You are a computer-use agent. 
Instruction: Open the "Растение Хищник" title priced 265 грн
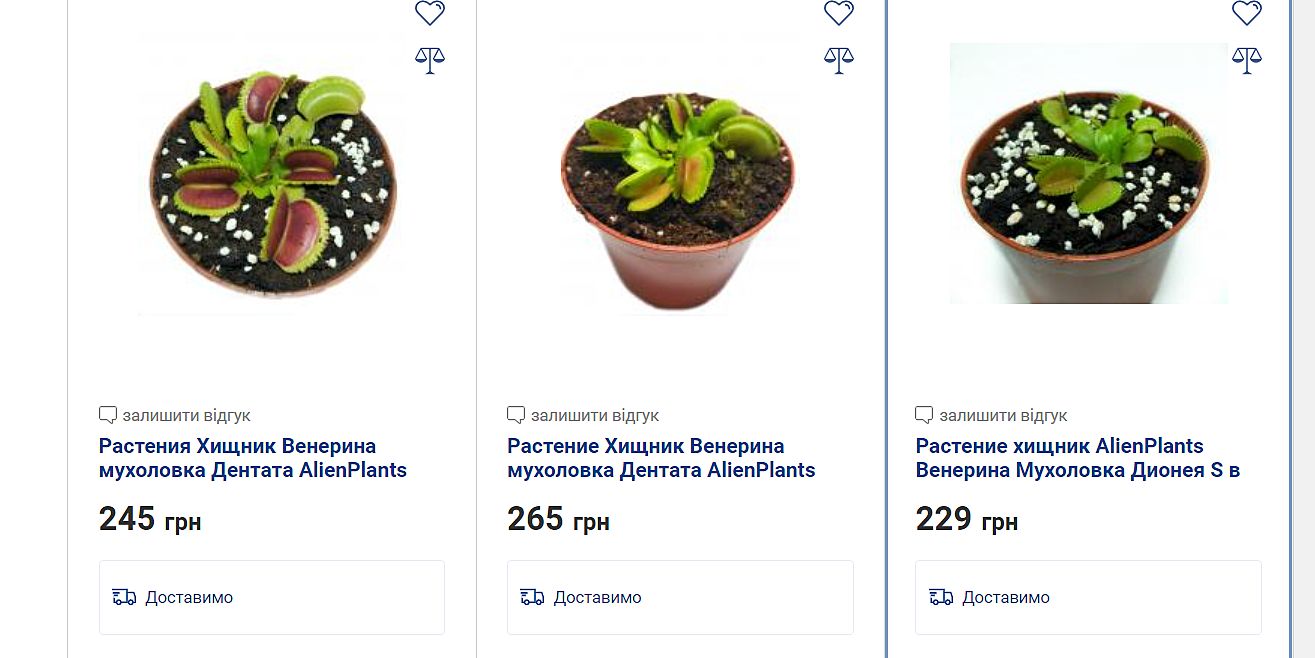tap(661, 458)
